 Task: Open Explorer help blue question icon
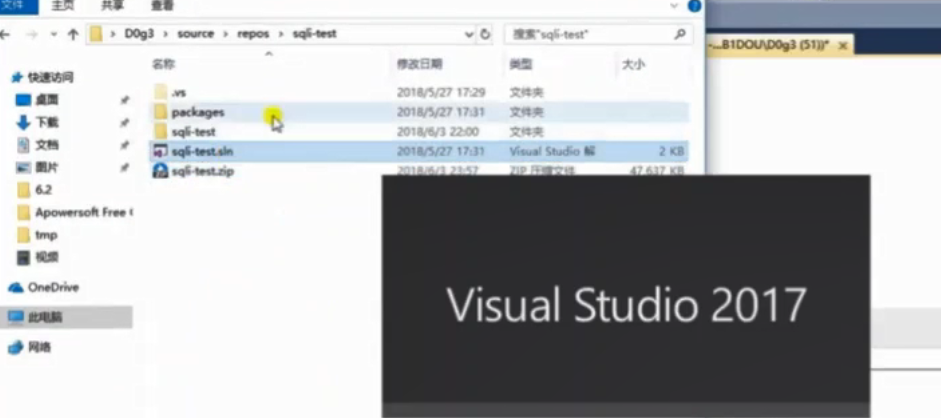694,7
